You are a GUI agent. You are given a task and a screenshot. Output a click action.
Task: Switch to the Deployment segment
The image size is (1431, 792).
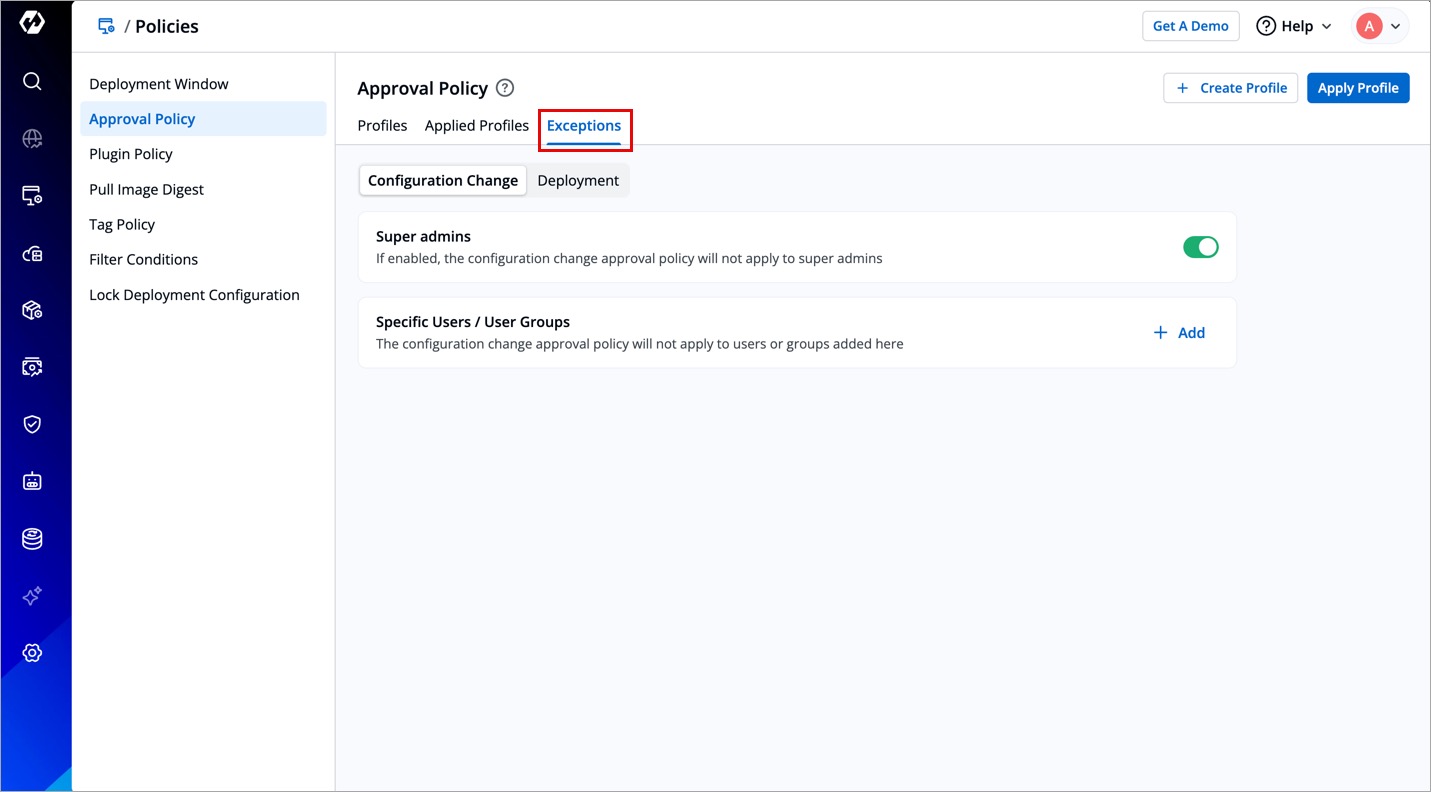(x=578, y=180)
